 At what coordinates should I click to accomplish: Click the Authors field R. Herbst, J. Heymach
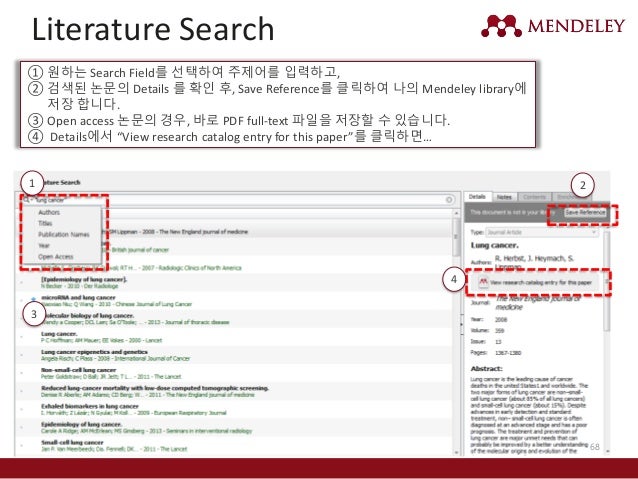click(x=534, y=262)
